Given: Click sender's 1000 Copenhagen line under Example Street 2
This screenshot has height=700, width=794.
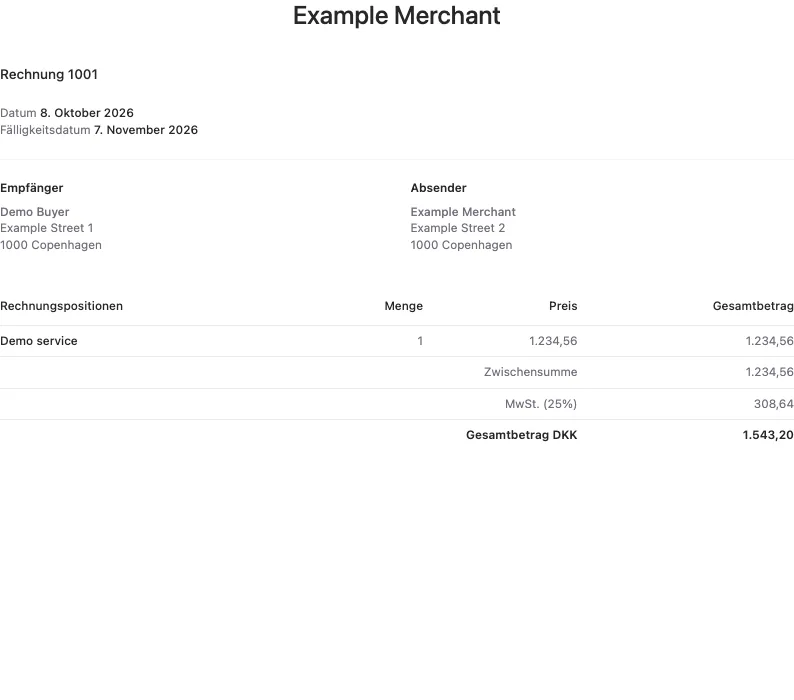Looking at the screenshot, I should [461, 245].
